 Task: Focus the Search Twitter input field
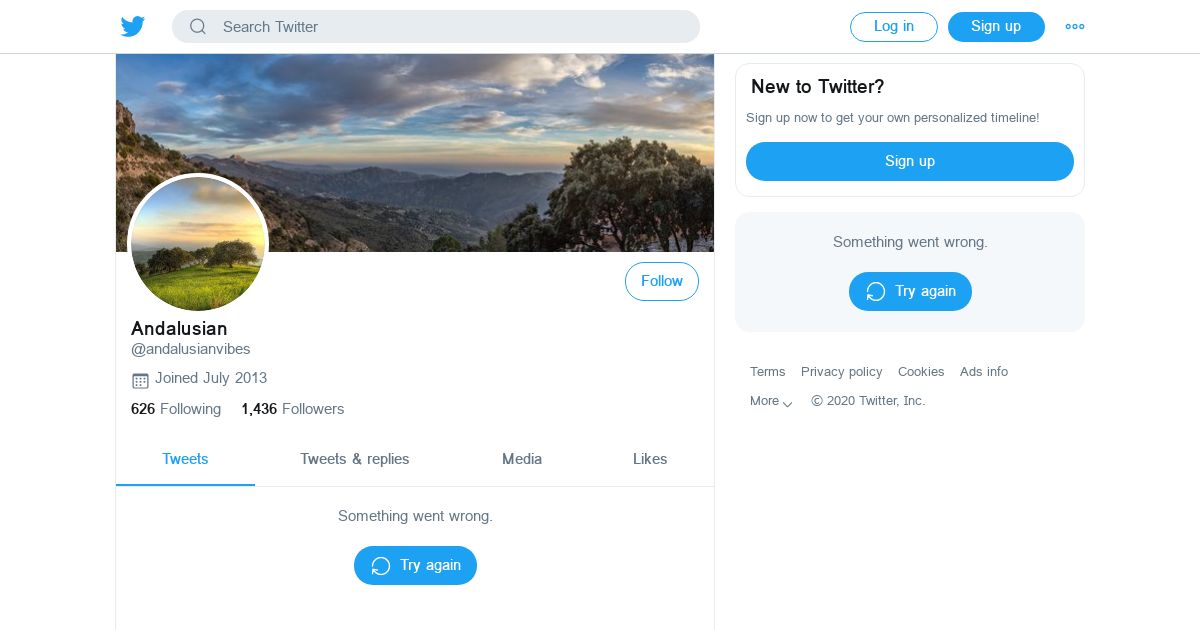tap(450, 27)
